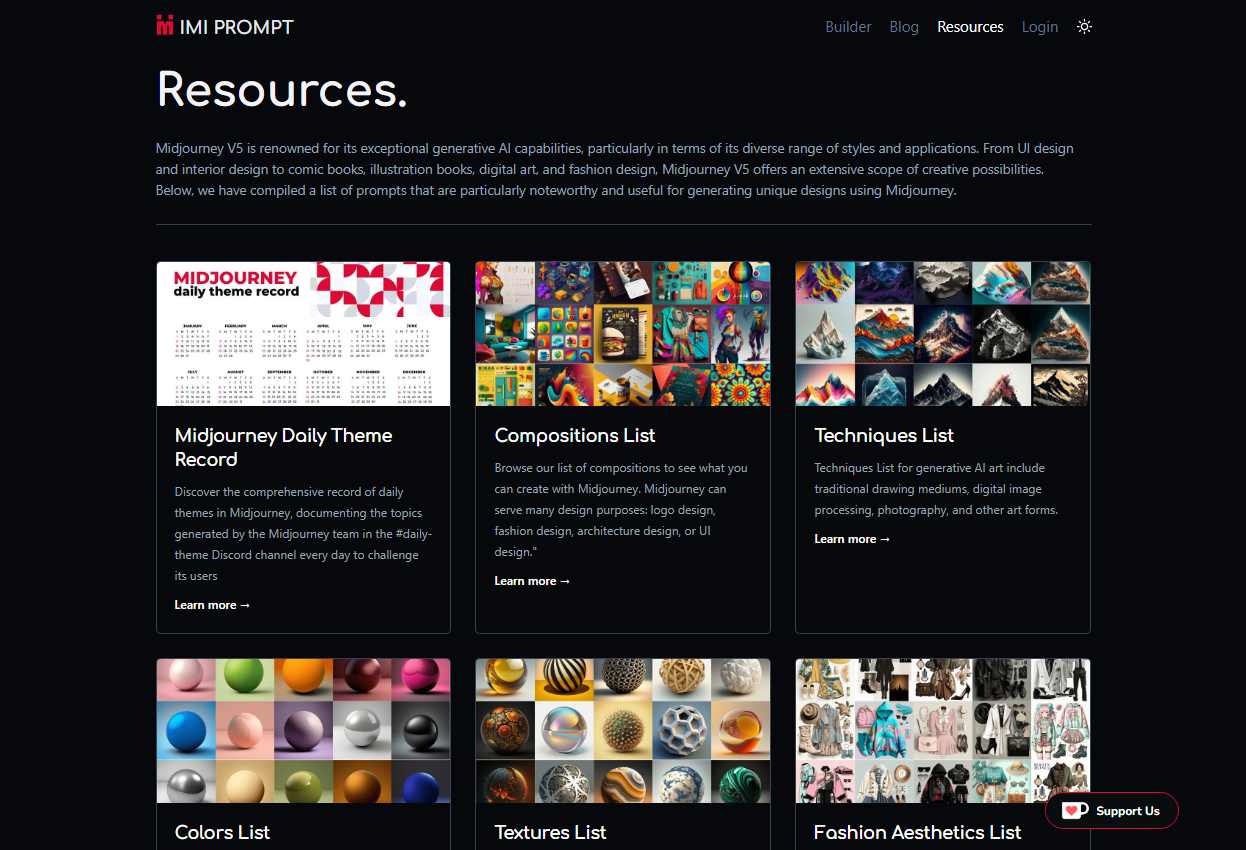Image resolution: width=1246 pixels, height=850 pixels.
Task: Click the IMI PROMPT site title
Action: [x=237, y=27]
